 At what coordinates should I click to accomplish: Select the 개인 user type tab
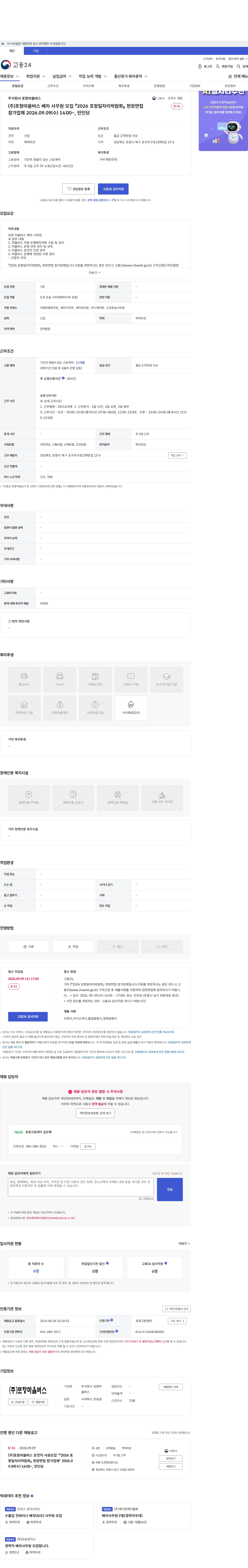coord(12,51)
